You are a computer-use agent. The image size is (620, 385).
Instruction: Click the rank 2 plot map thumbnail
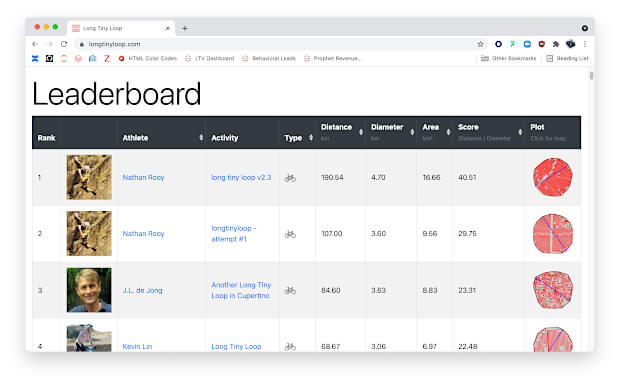pos(553,234)
